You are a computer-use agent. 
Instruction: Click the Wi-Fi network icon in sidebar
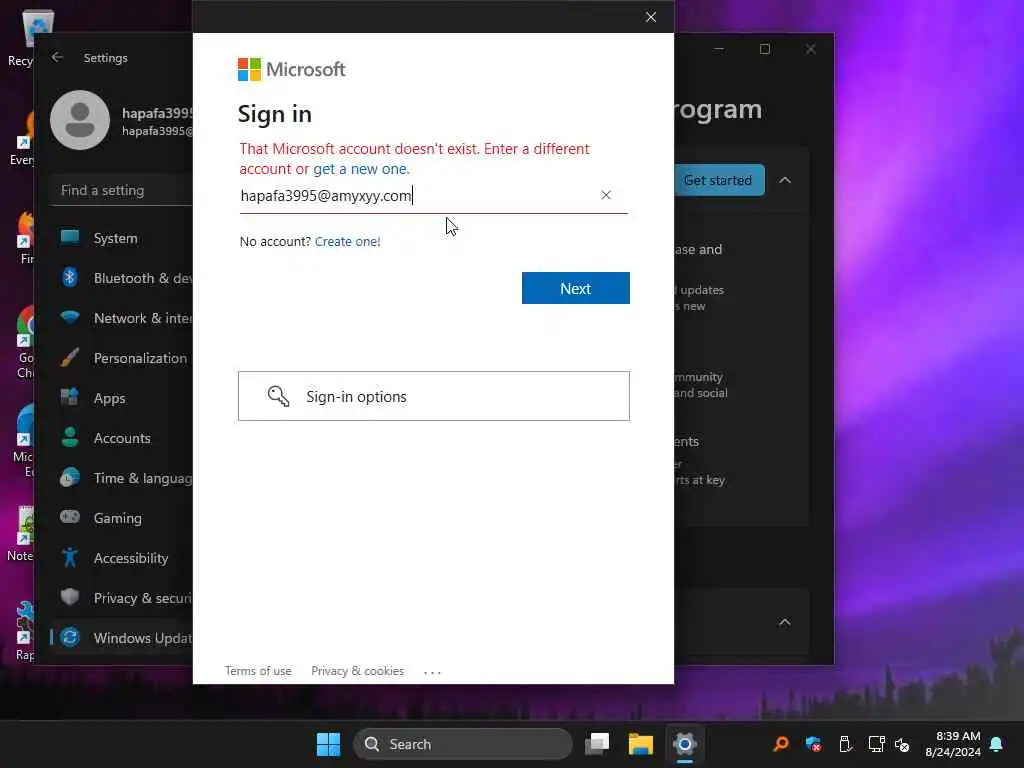(x=69, y=317)
